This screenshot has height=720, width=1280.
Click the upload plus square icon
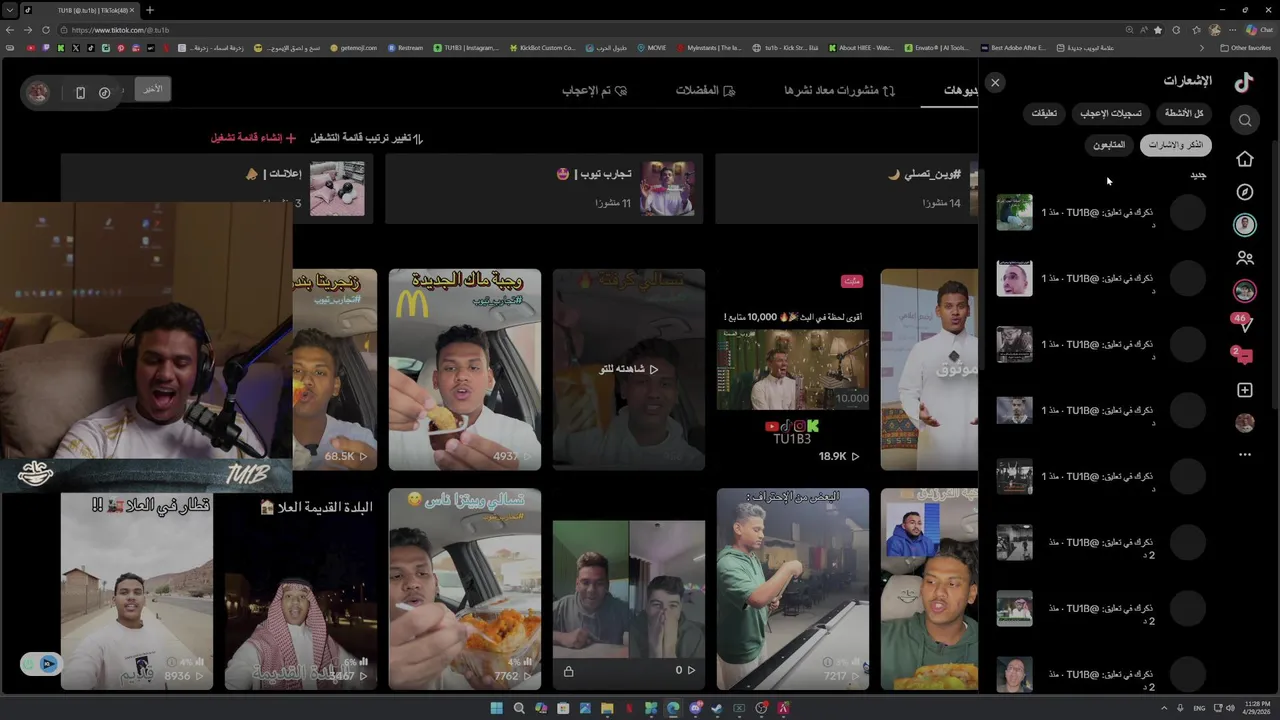point(1245,390)
